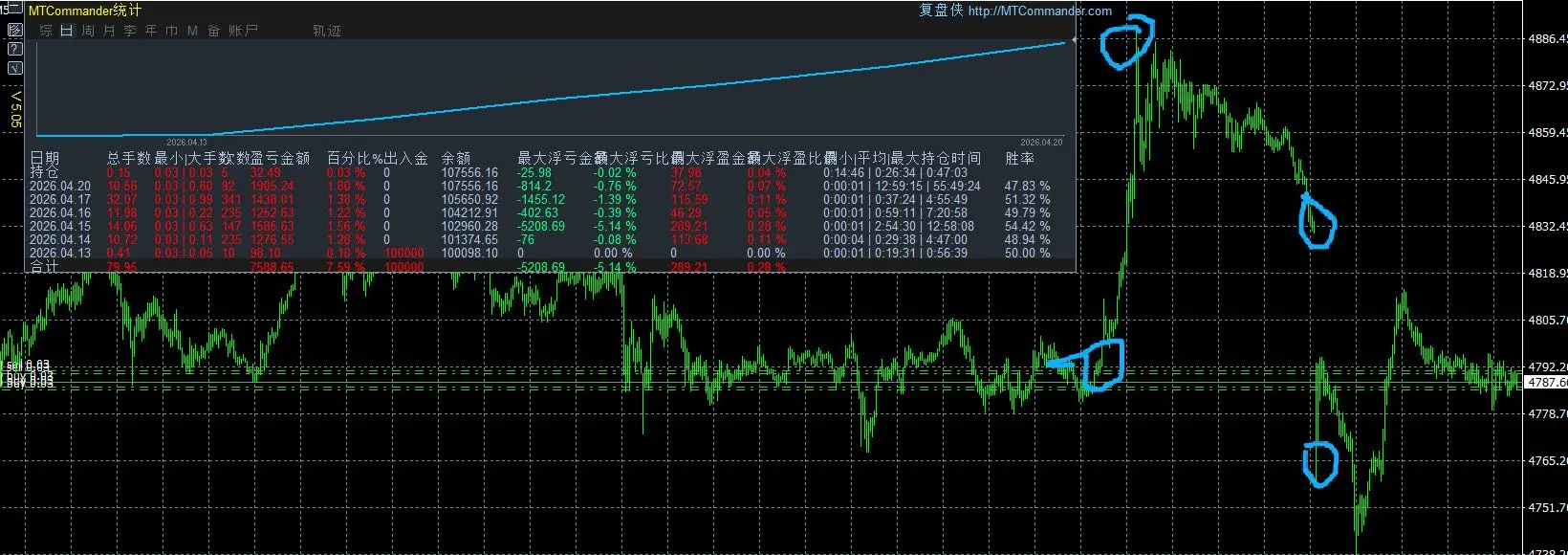Viewport: 1568px width, 555px height.
Task: Open the 年 yearly tab
Action: [151, 31]
